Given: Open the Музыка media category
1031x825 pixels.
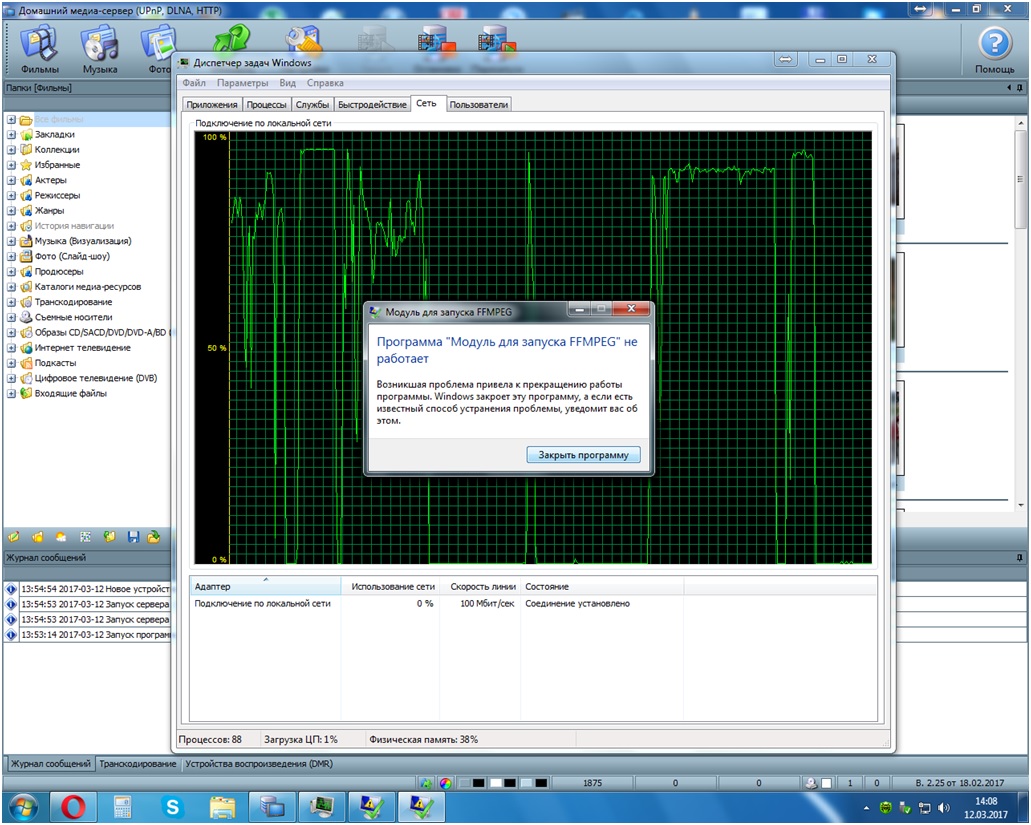Looking at the screenshot, I should [99, 48].
